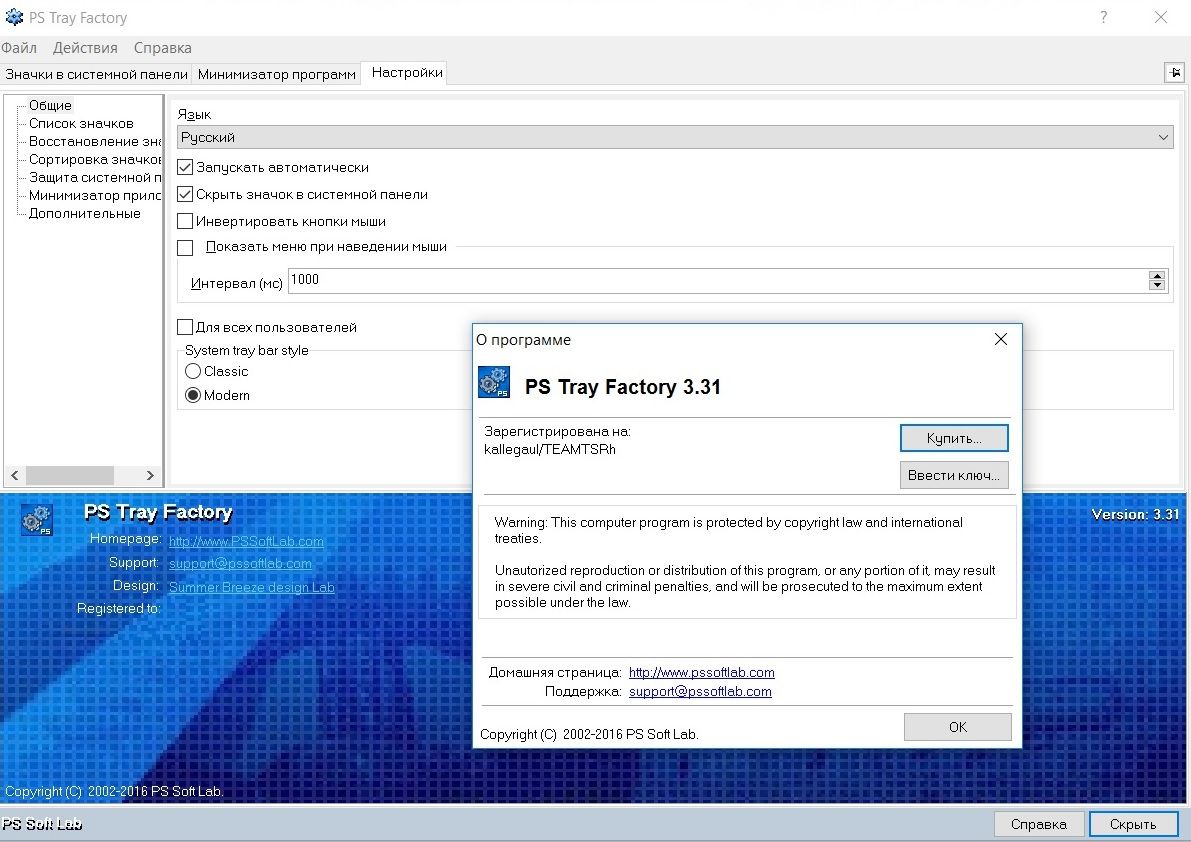
Task: Increase the interval spinner value
Action: (1157, 276)
